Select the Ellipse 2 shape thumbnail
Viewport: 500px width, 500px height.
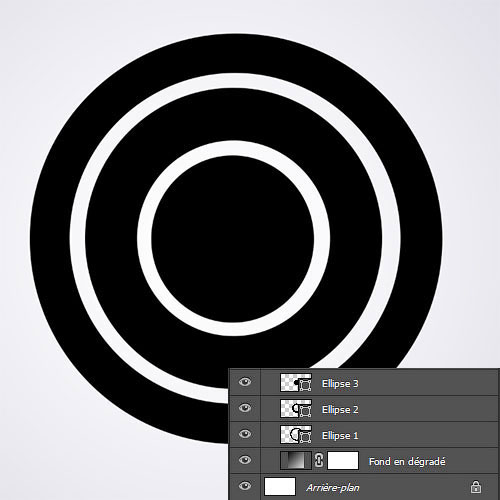296,408
